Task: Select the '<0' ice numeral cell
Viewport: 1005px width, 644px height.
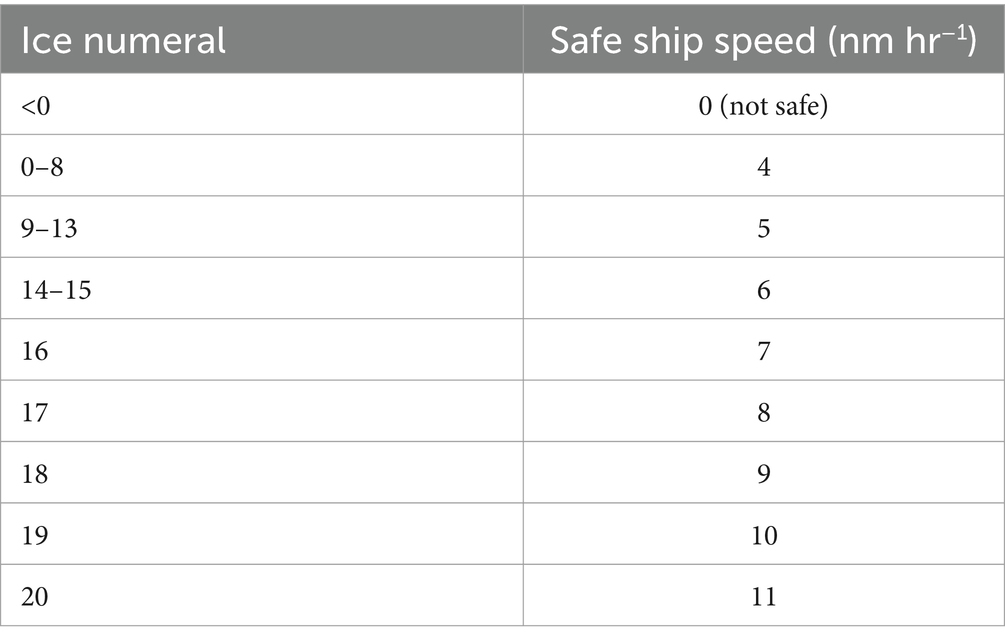Action: (262, 104)
